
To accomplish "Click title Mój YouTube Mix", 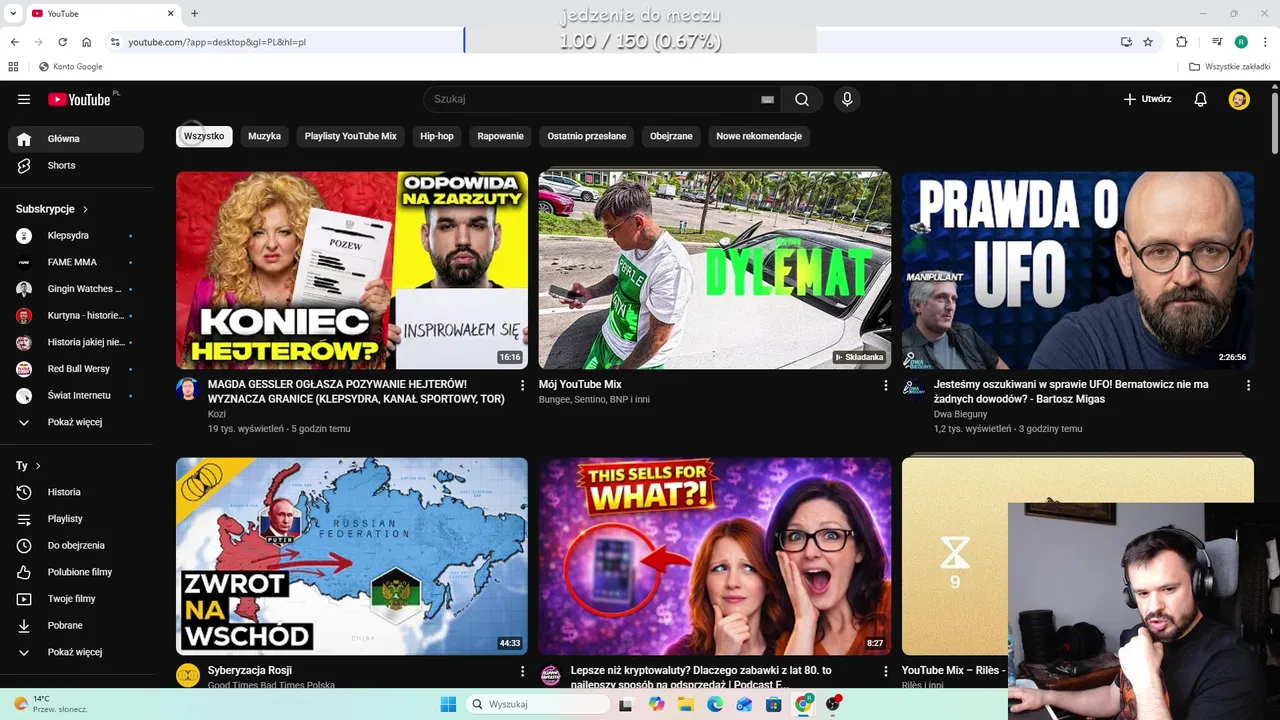I will point(580,384).
